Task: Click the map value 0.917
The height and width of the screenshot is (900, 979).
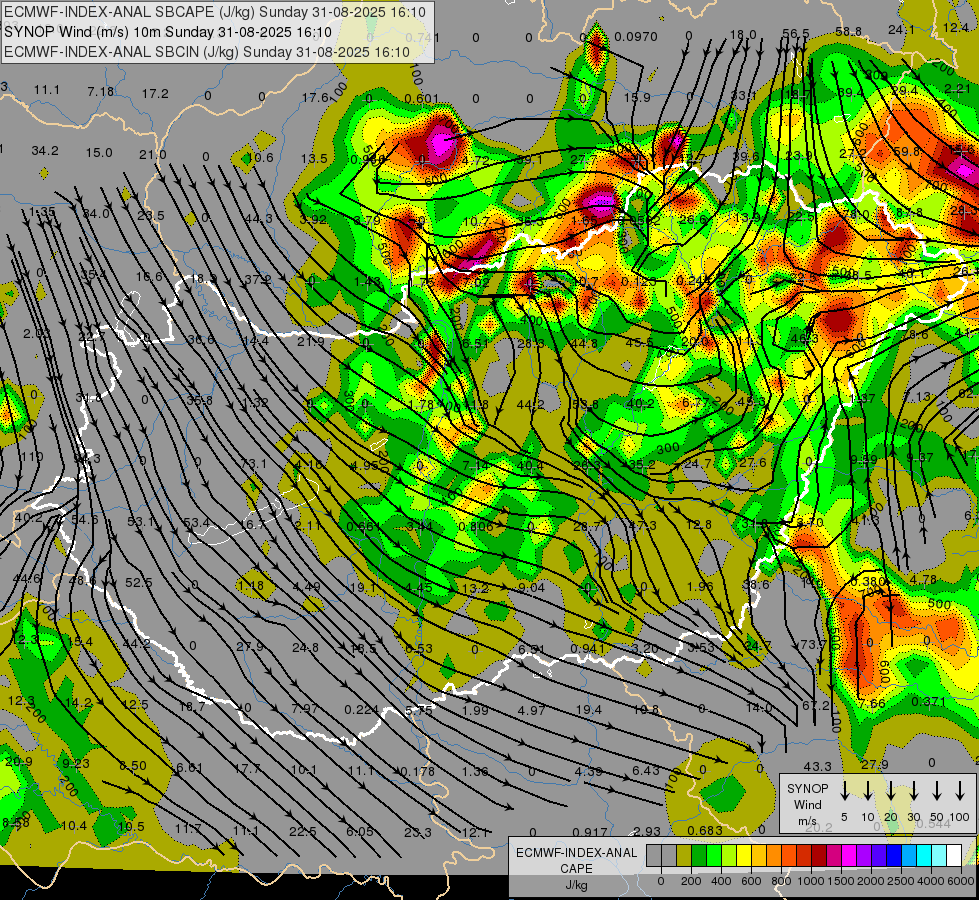Action: pos(590,832)
